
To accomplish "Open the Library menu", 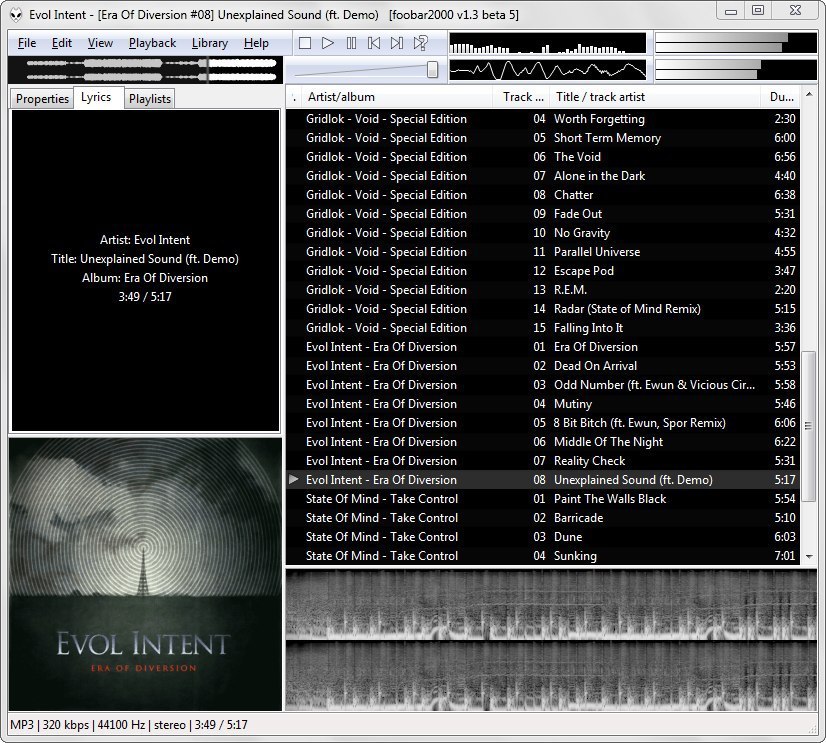I will (210, 43).
